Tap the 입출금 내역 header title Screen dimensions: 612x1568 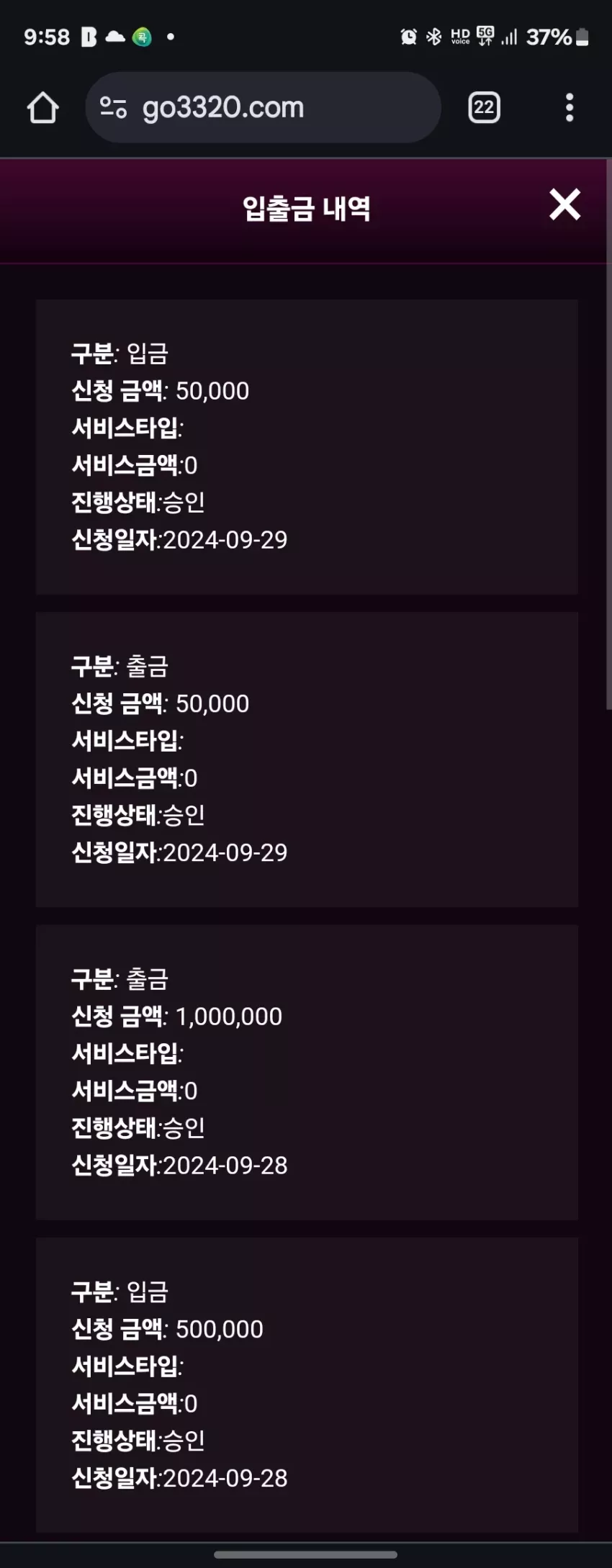tap(307, 209)
